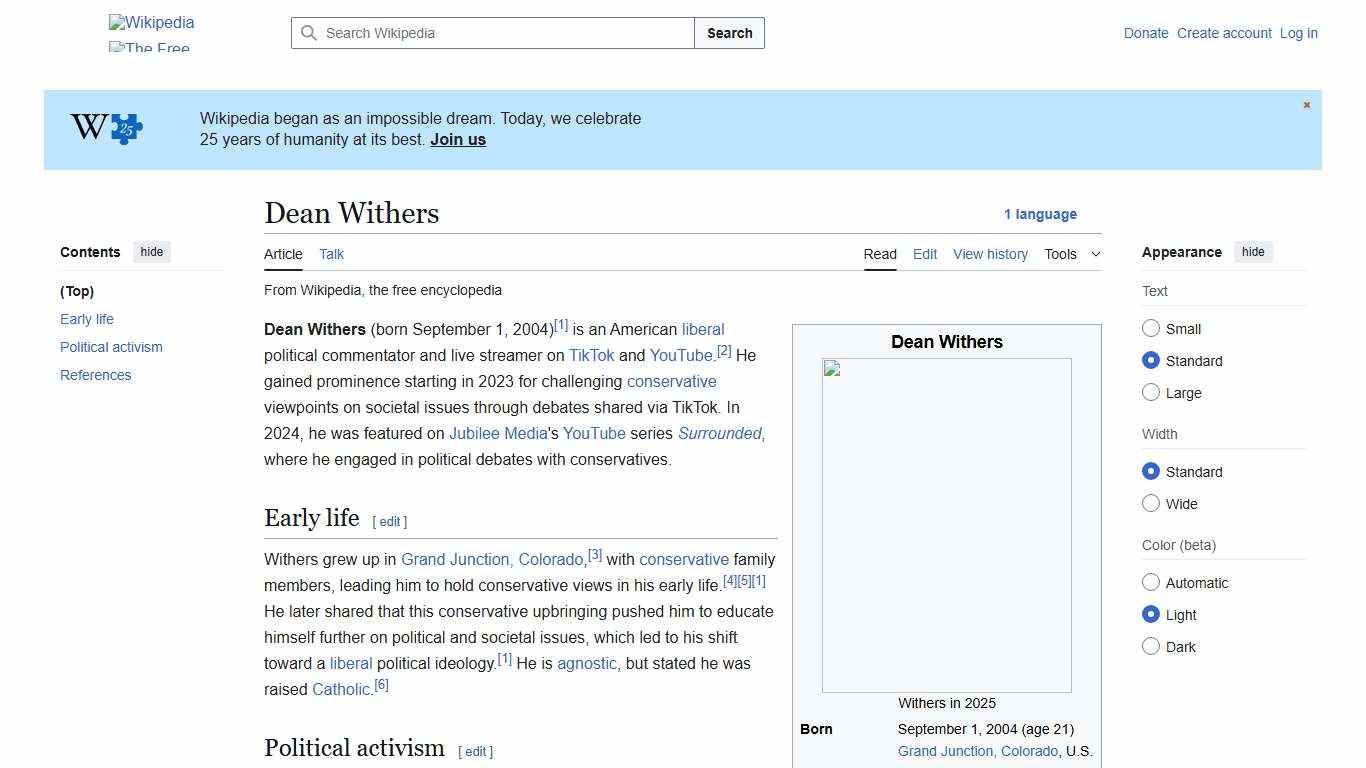Viewport: 1366px width, 768px height.
Task: Expand the Tools dropdown
Action: tap(1072, 254)
